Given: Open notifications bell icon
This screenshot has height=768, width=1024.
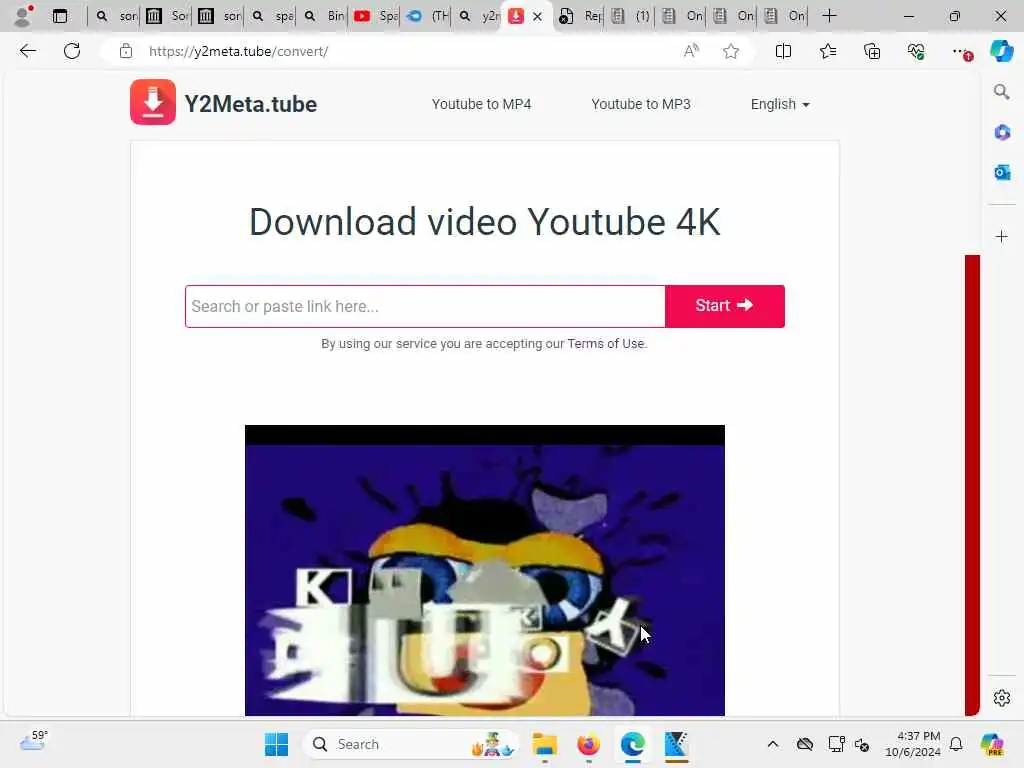Looking at the screenshot, I should point(956,744).
